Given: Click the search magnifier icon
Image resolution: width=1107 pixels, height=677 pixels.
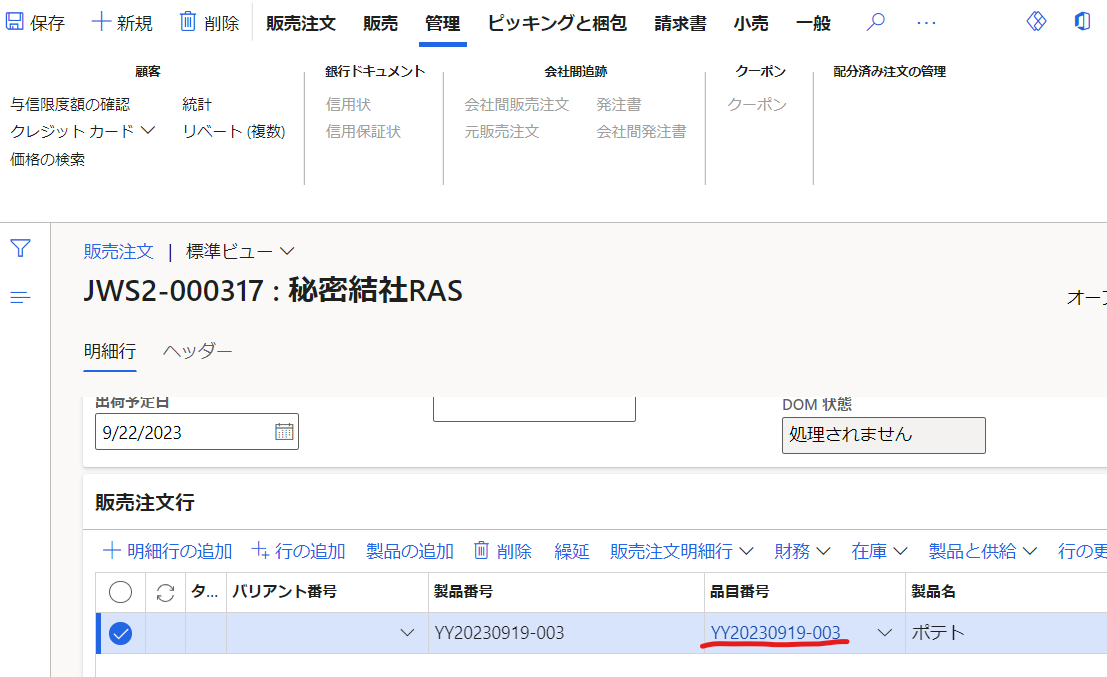Looking at the screenshot, I should pos(875,22).
